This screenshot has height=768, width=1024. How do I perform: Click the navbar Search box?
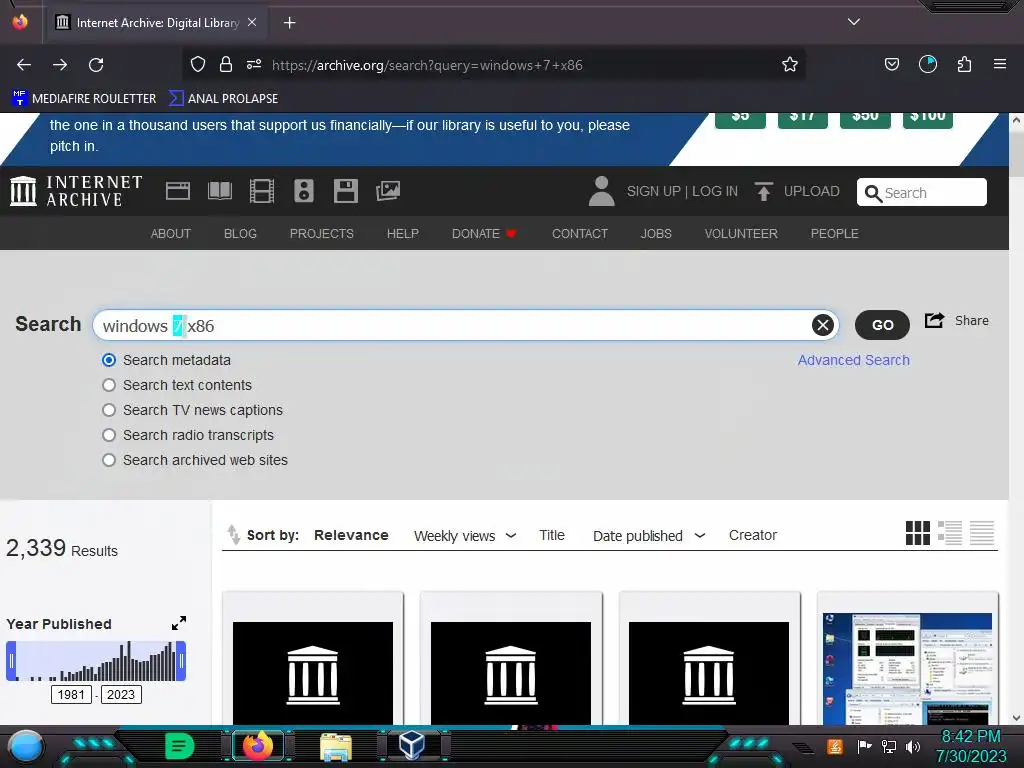tap(921, 192)
